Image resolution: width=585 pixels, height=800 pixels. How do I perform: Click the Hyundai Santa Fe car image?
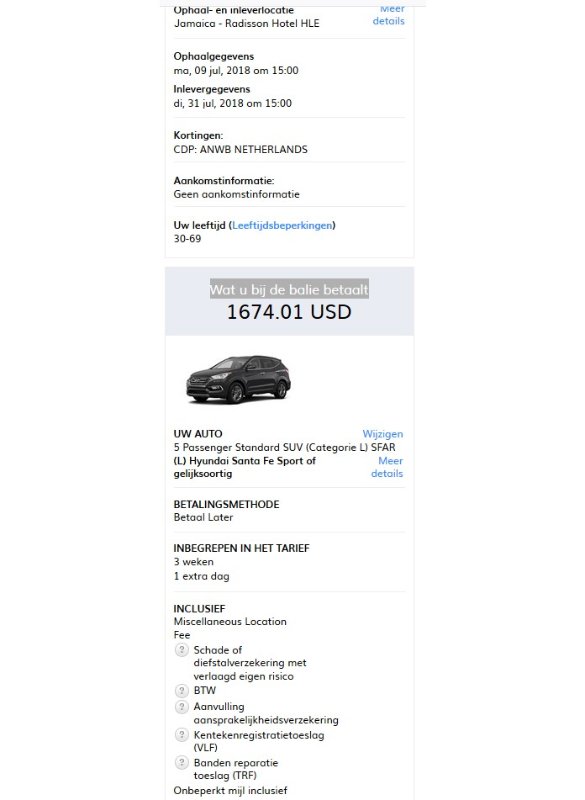238,380
